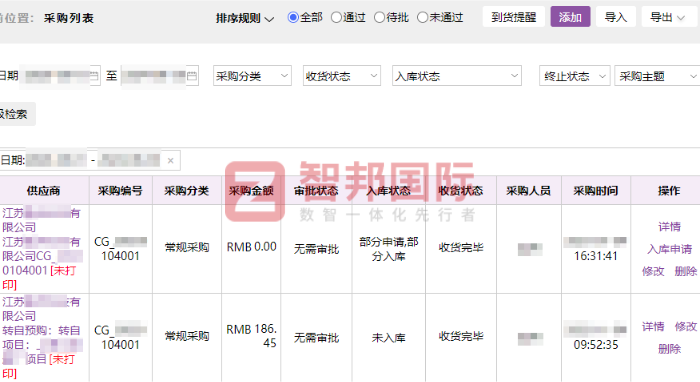Screen dimensions: 700x382
Task: Click the 采购分类 column header
Action: point(187,191)
